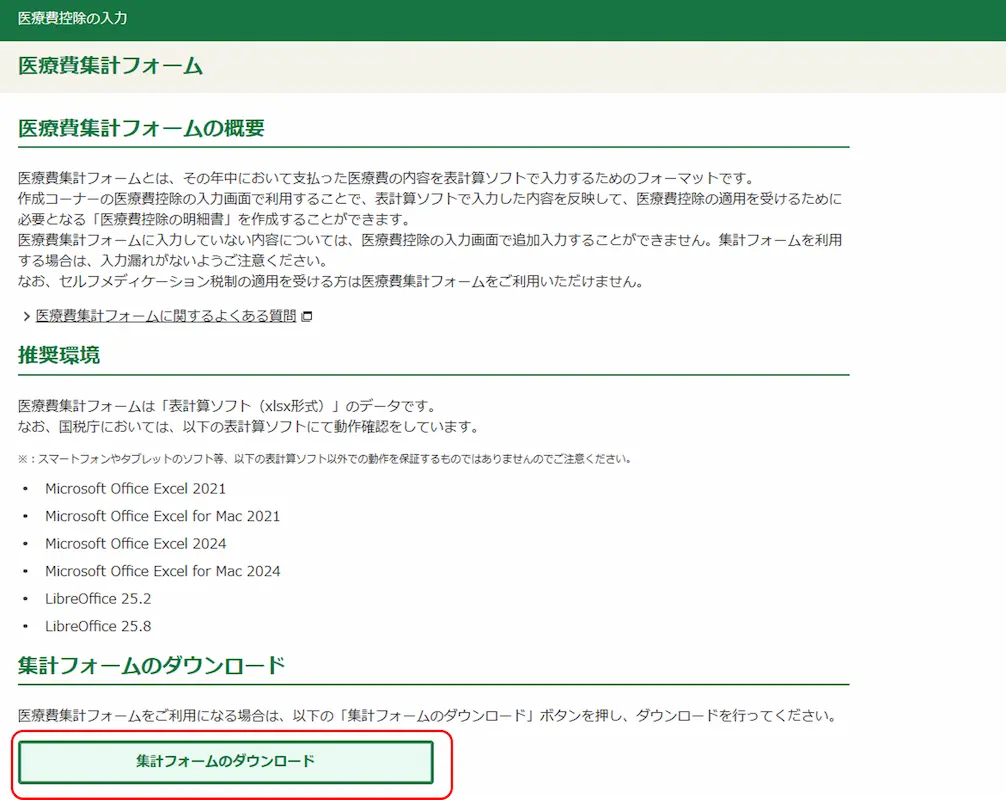Click the LibreOffice 25.2 list item

[x=98, y=599]
